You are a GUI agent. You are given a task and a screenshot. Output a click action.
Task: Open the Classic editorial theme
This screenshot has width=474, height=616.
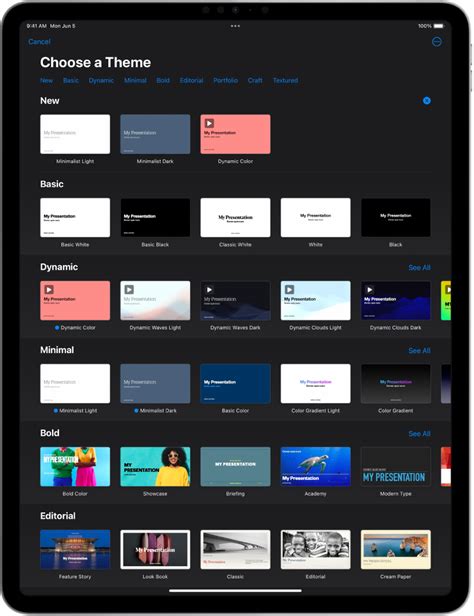click(x=235, y=549)
